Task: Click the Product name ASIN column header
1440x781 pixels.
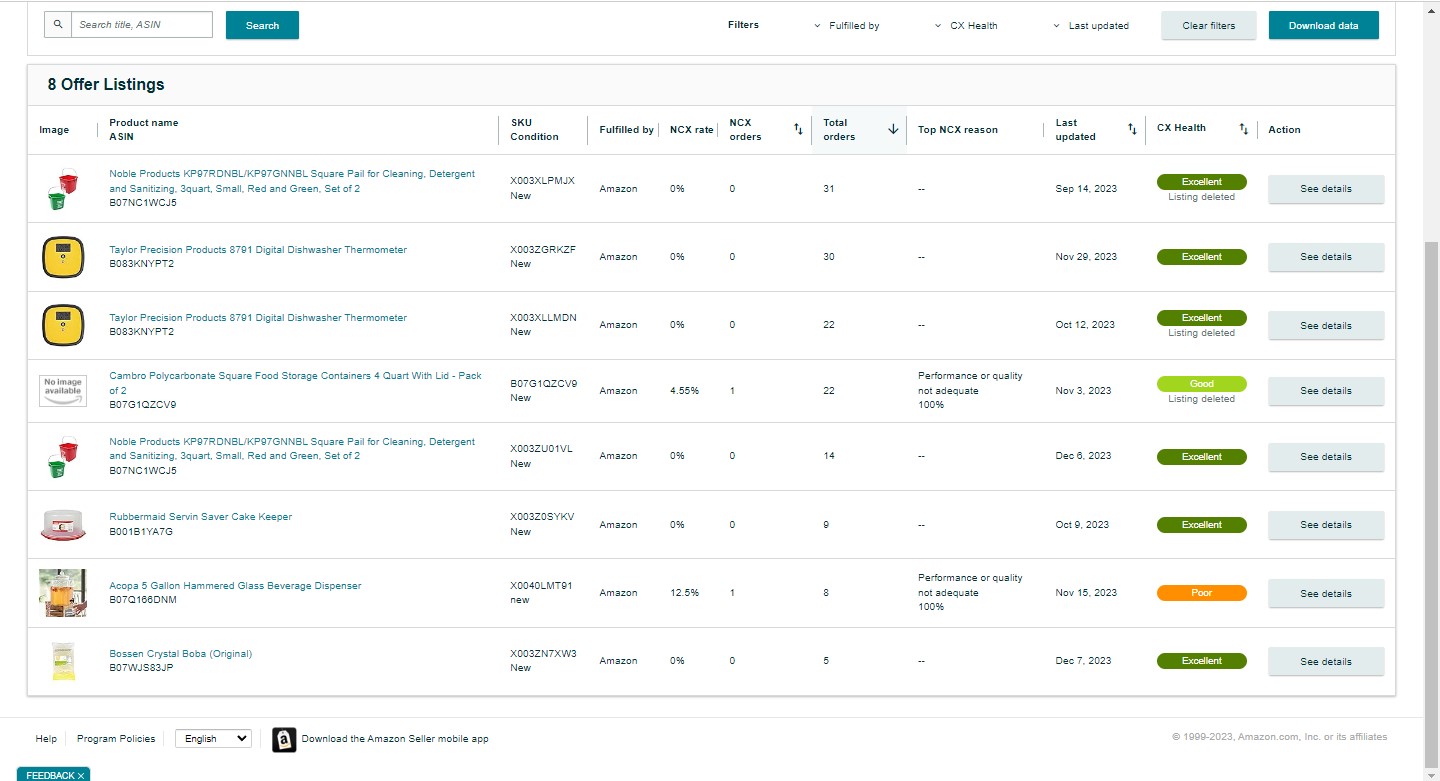Action: [144, 130]
